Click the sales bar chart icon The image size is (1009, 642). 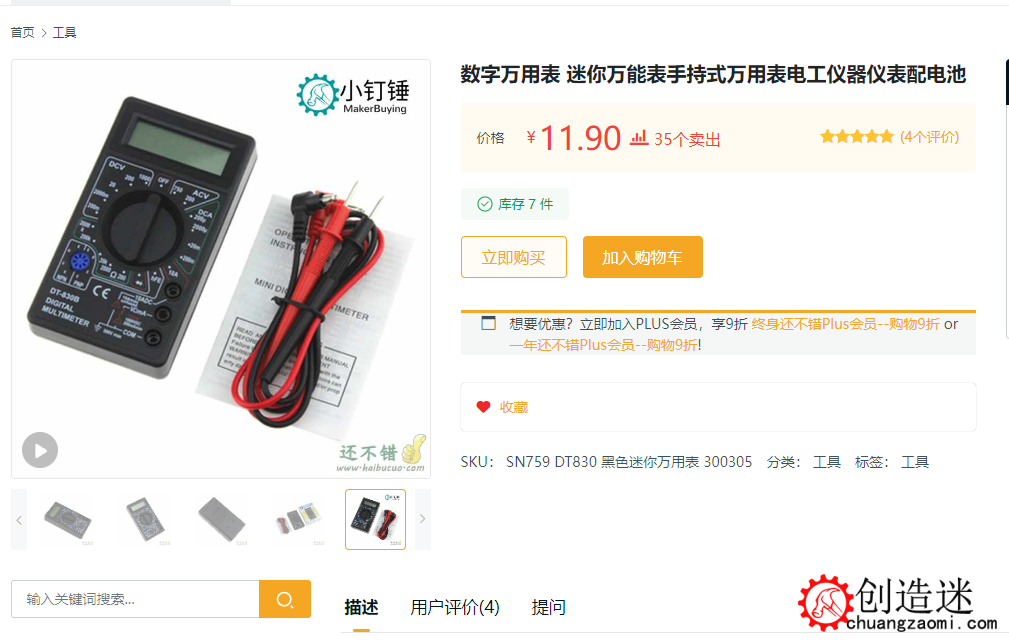tap(638, 138)
